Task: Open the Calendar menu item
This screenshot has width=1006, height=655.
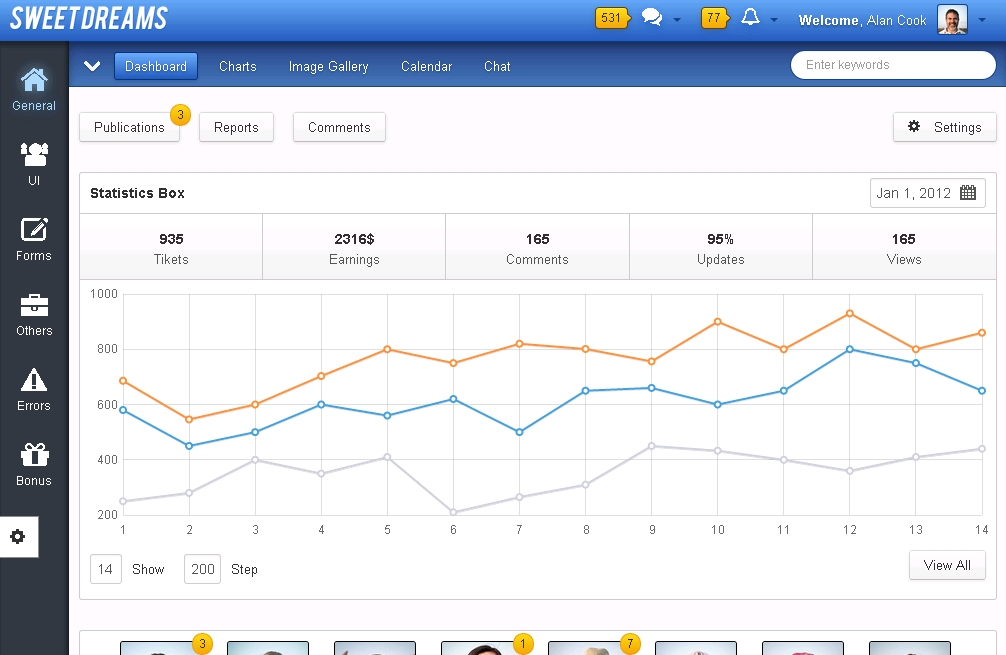Action: pos(426,66)
